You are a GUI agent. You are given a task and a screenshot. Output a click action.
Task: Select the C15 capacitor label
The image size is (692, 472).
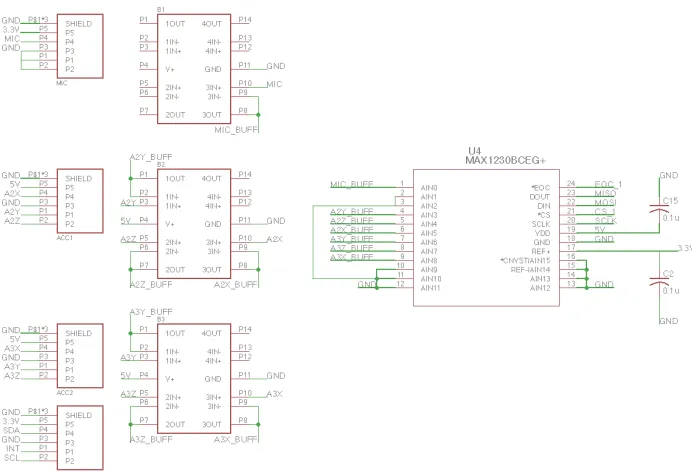click(670, 201)
